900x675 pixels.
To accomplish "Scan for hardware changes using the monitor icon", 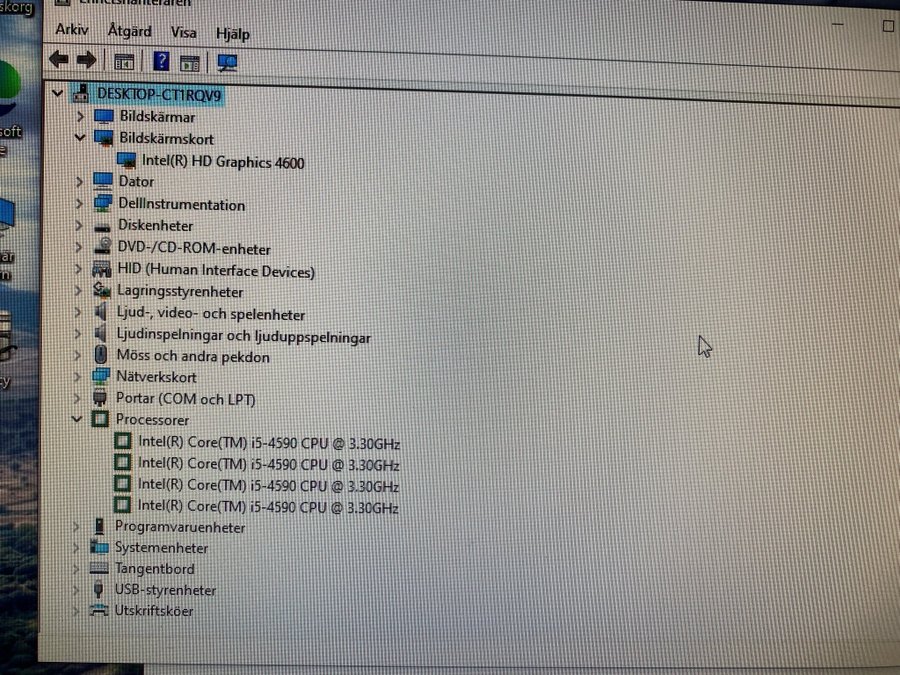I will point(227,63).
